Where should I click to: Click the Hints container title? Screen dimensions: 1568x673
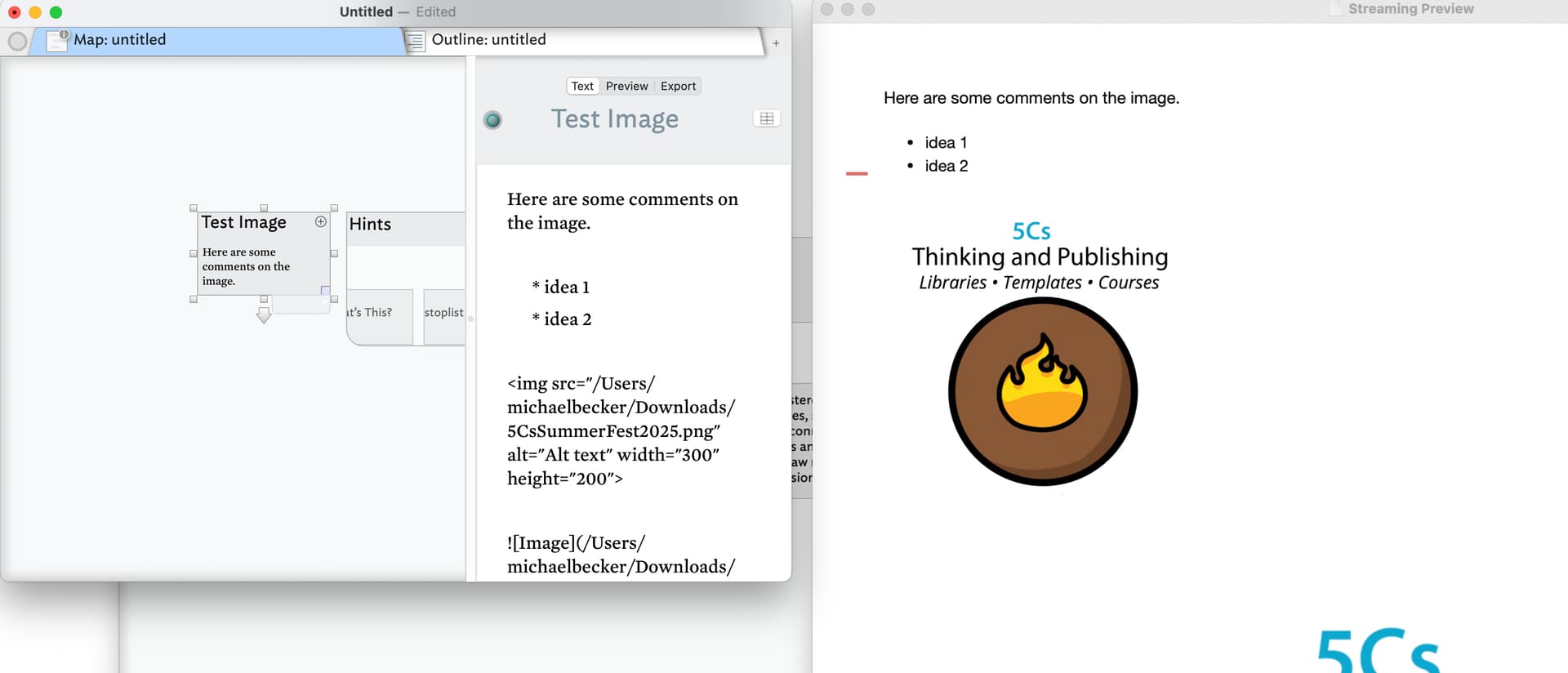pos(370,224)
